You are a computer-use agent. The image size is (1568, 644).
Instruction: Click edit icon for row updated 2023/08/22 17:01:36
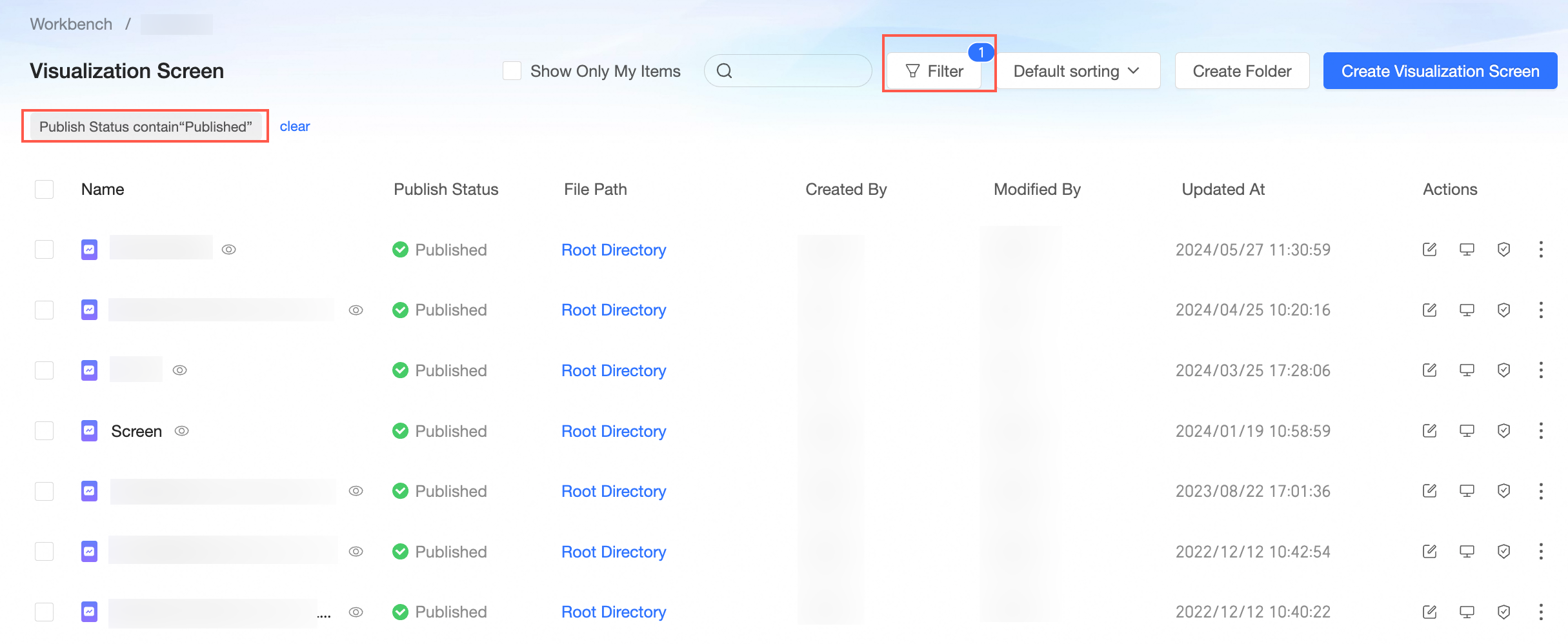(1429, 491)
